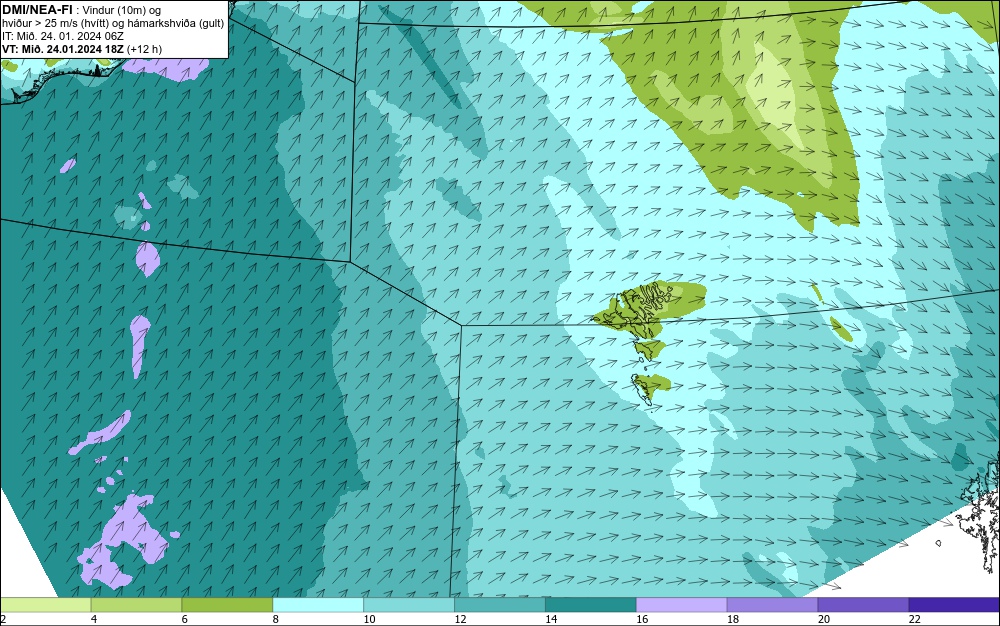Click the coastline outline at the right edge
1000x626 pixels.
tap(980, 516)
